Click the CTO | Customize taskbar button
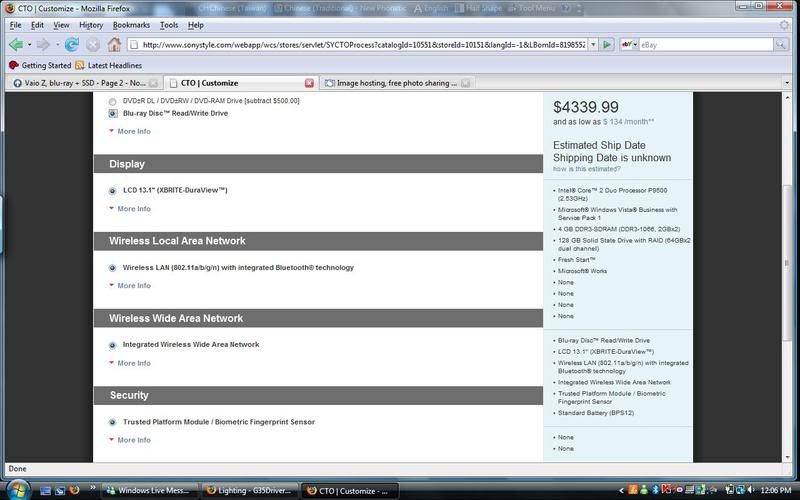Viewport: 800px width, 500px height. coord(349,491)
